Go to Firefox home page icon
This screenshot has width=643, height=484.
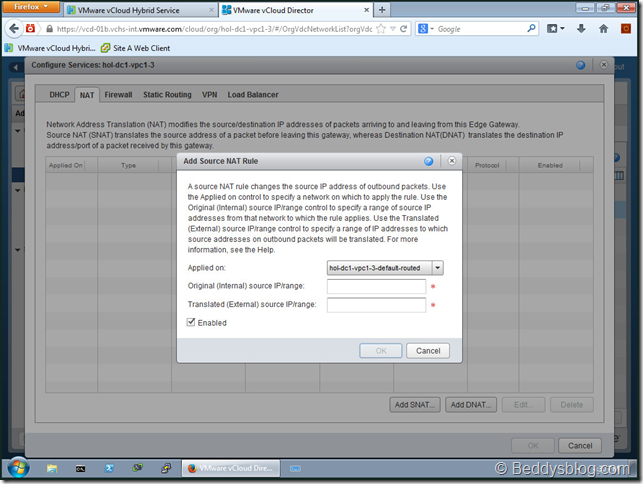603,29
